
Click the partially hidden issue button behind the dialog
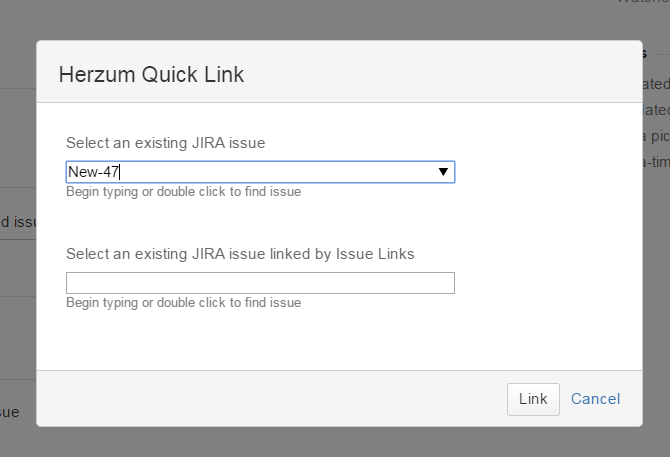tap(18, 222)
